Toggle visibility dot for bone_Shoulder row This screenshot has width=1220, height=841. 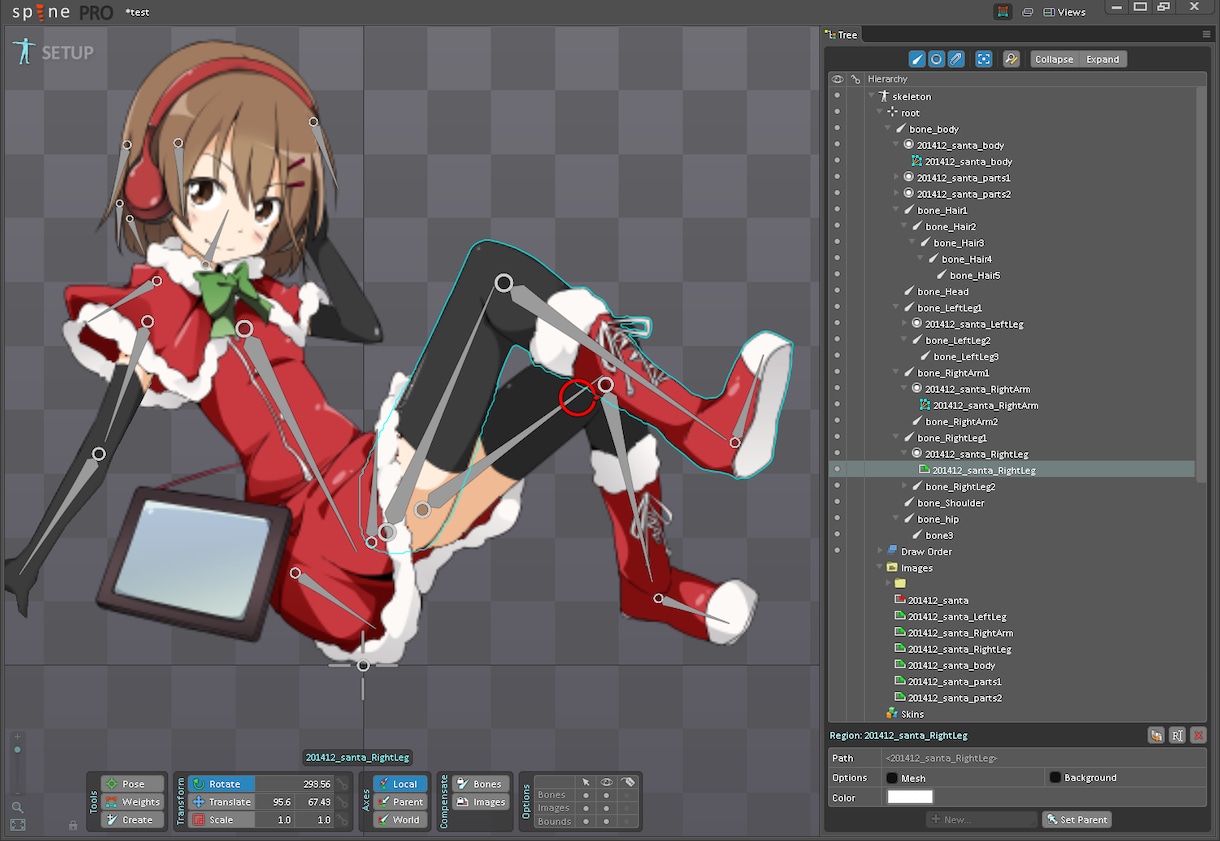point(837,503)
